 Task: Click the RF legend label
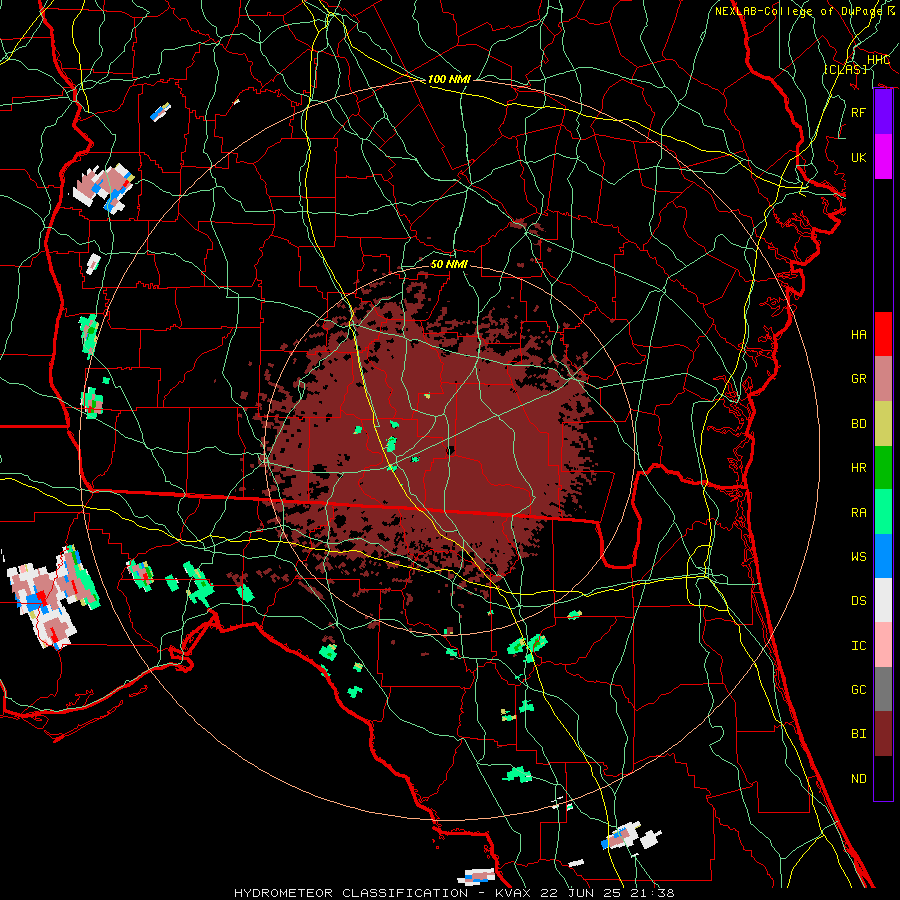[859, 112]
